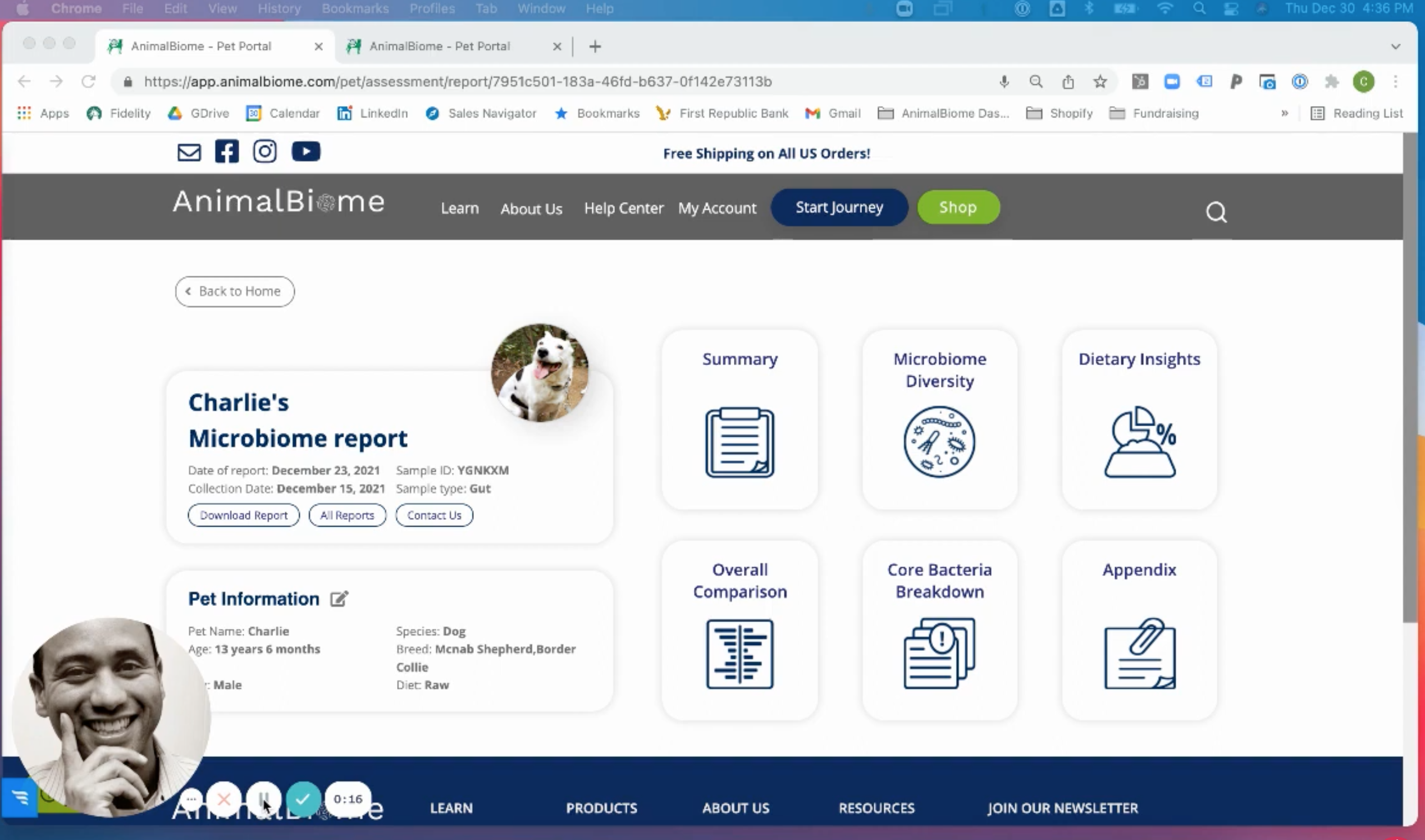This screenshot has width=1425, height=840.
Task: Open Help Center in the navigation
Action: (624, 208)
